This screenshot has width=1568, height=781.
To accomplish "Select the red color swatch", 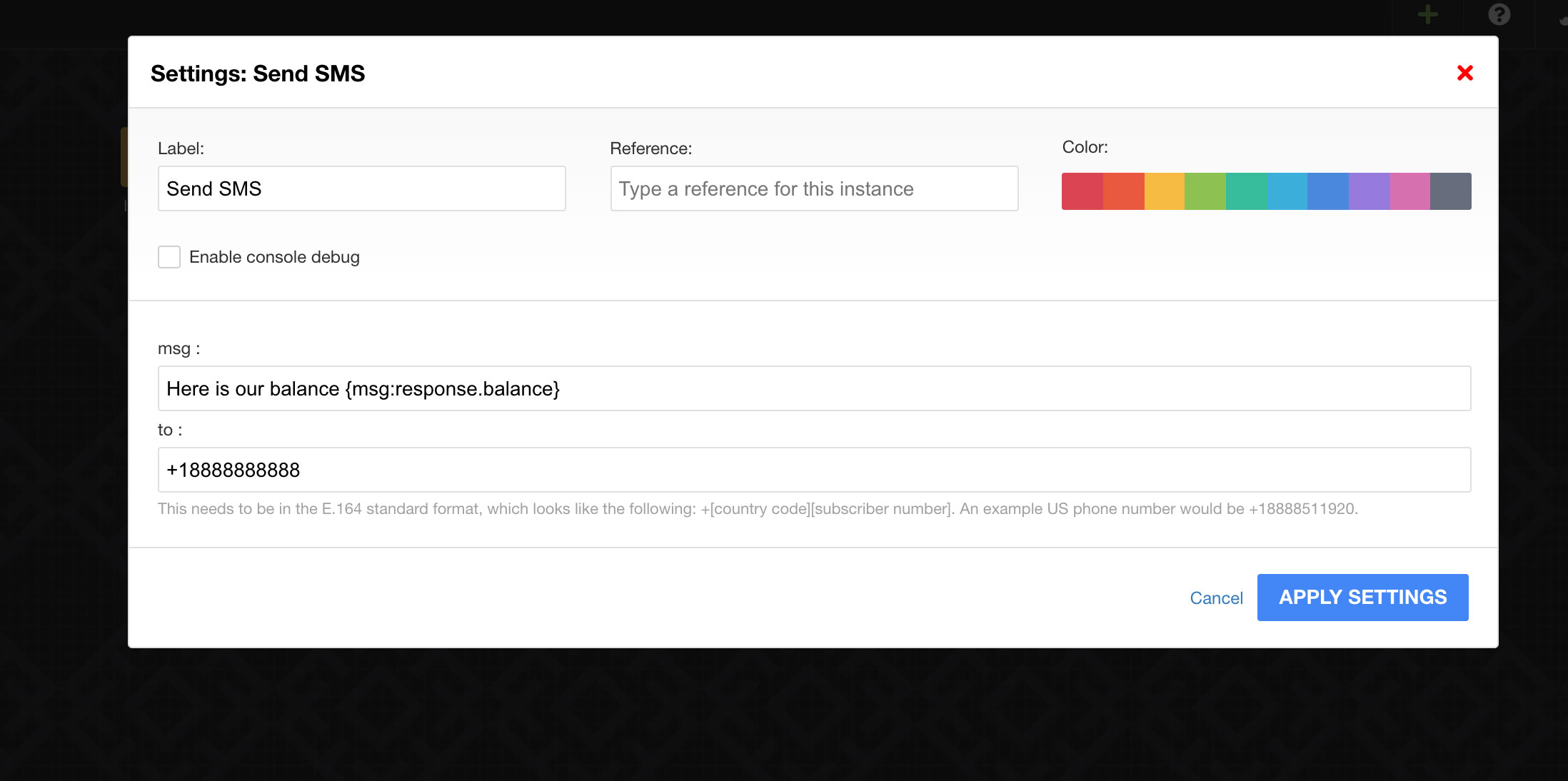I will pyautogui.click(x=1082, y=191).
